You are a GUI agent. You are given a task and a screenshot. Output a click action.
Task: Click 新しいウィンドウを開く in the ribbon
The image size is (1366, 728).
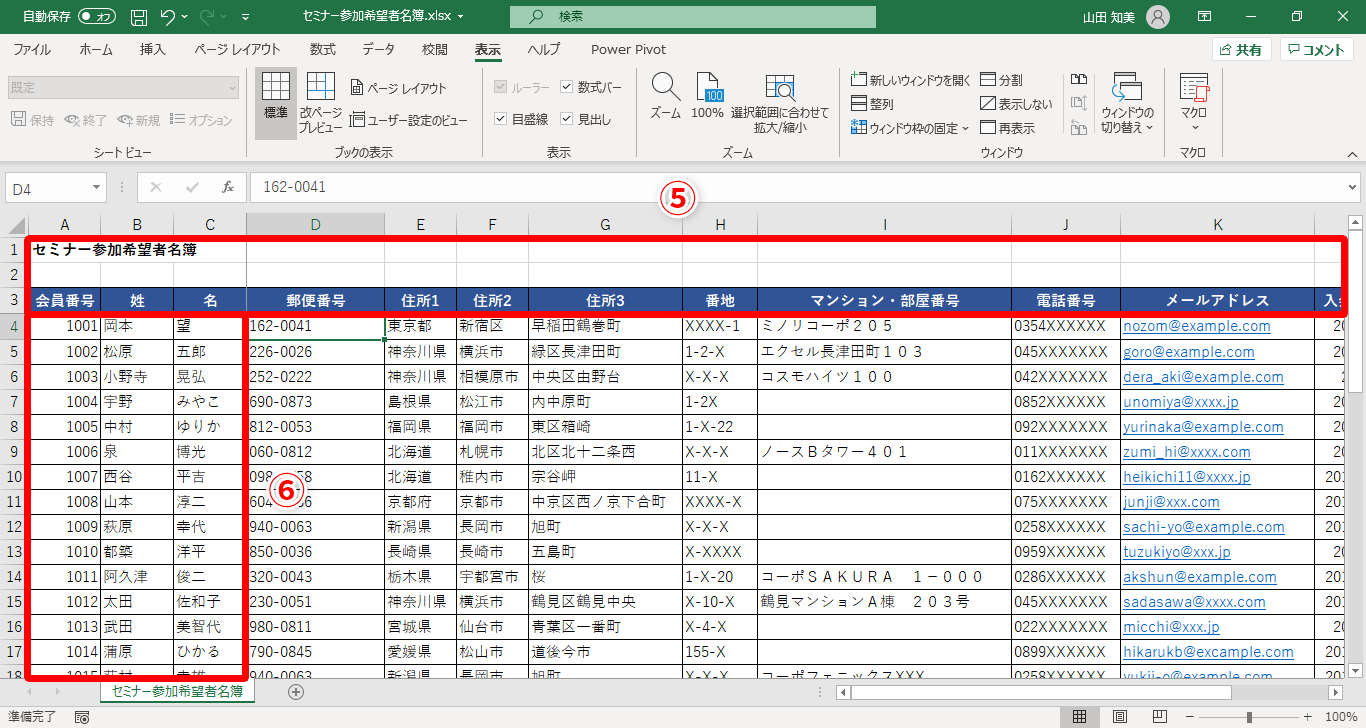(911, 80)
